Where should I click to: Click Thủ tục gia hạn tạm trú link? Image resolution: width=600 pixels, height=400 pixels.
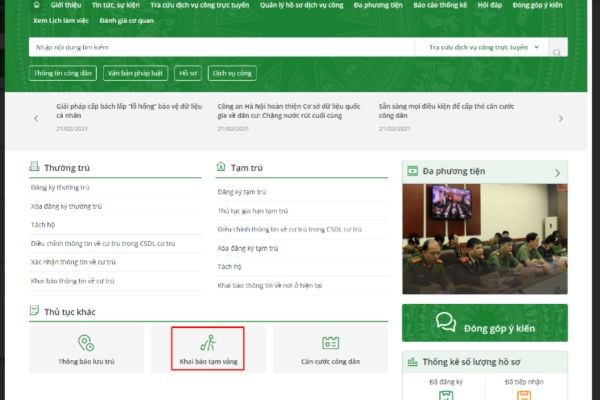[253, 211]
